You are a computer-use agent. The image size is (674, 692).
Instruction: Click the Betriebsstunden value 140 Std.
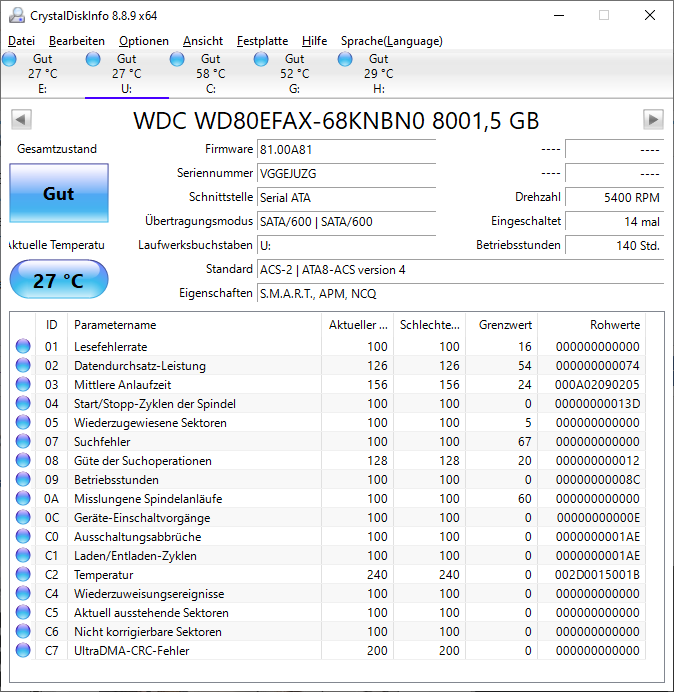pyautogui.click(x=614, y=245)
